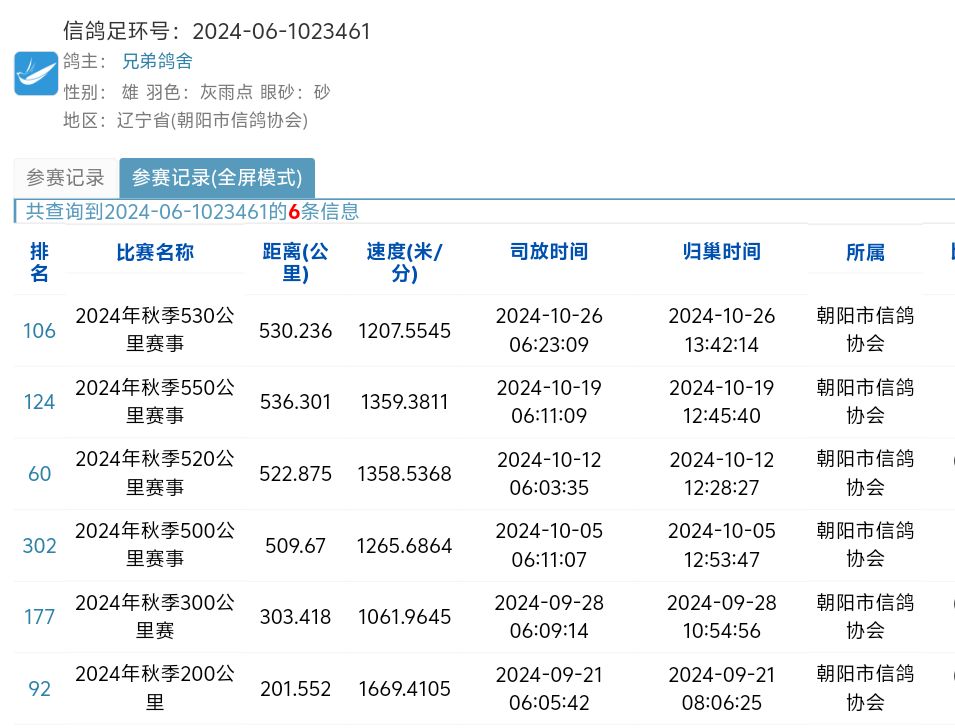Select the 2024年秋季530公里赛事 race name
The image size is (955, 728).
[155, 330]
